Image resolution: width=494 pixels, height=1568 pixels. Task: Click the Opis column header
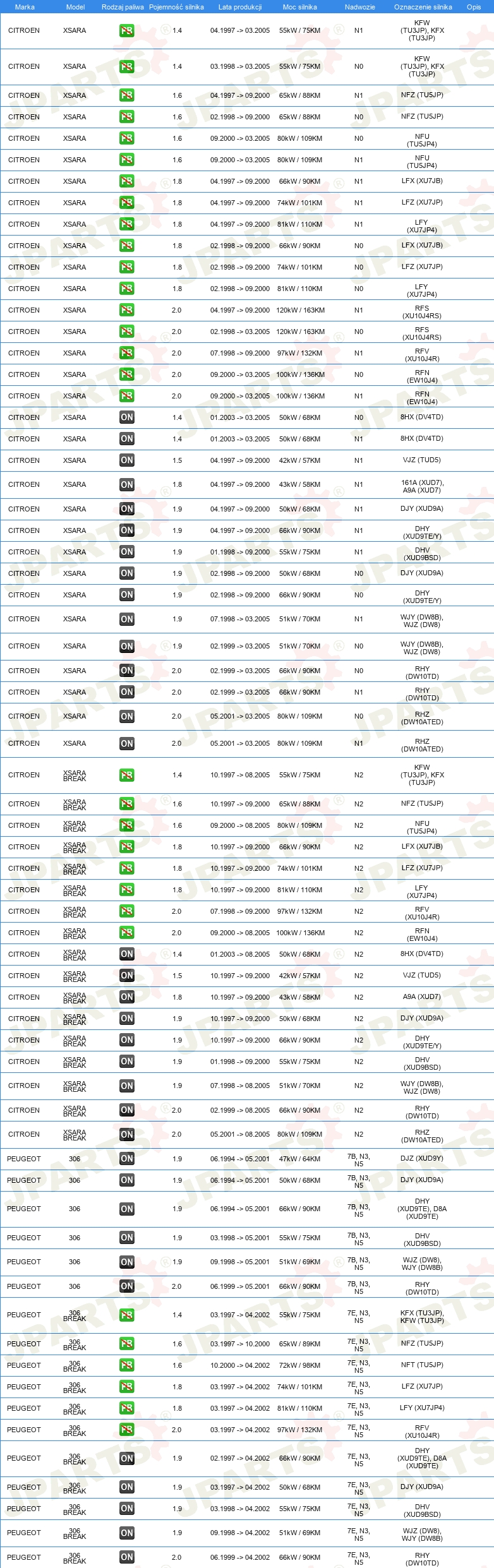474,7
